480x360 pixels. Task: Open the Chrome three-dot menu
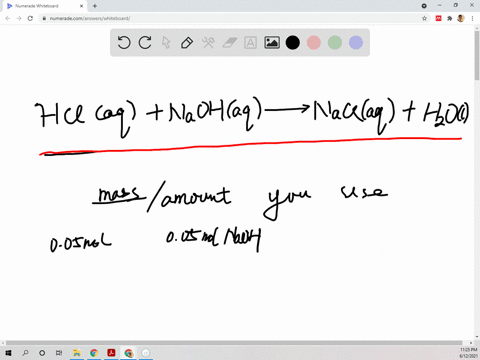click(473, 18)
